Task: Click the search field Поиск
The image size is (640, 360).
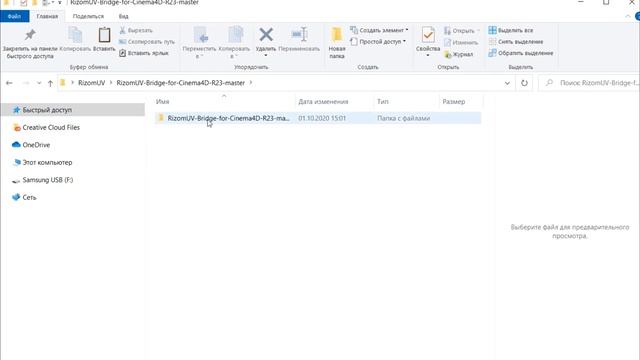Action: (589, 83)
